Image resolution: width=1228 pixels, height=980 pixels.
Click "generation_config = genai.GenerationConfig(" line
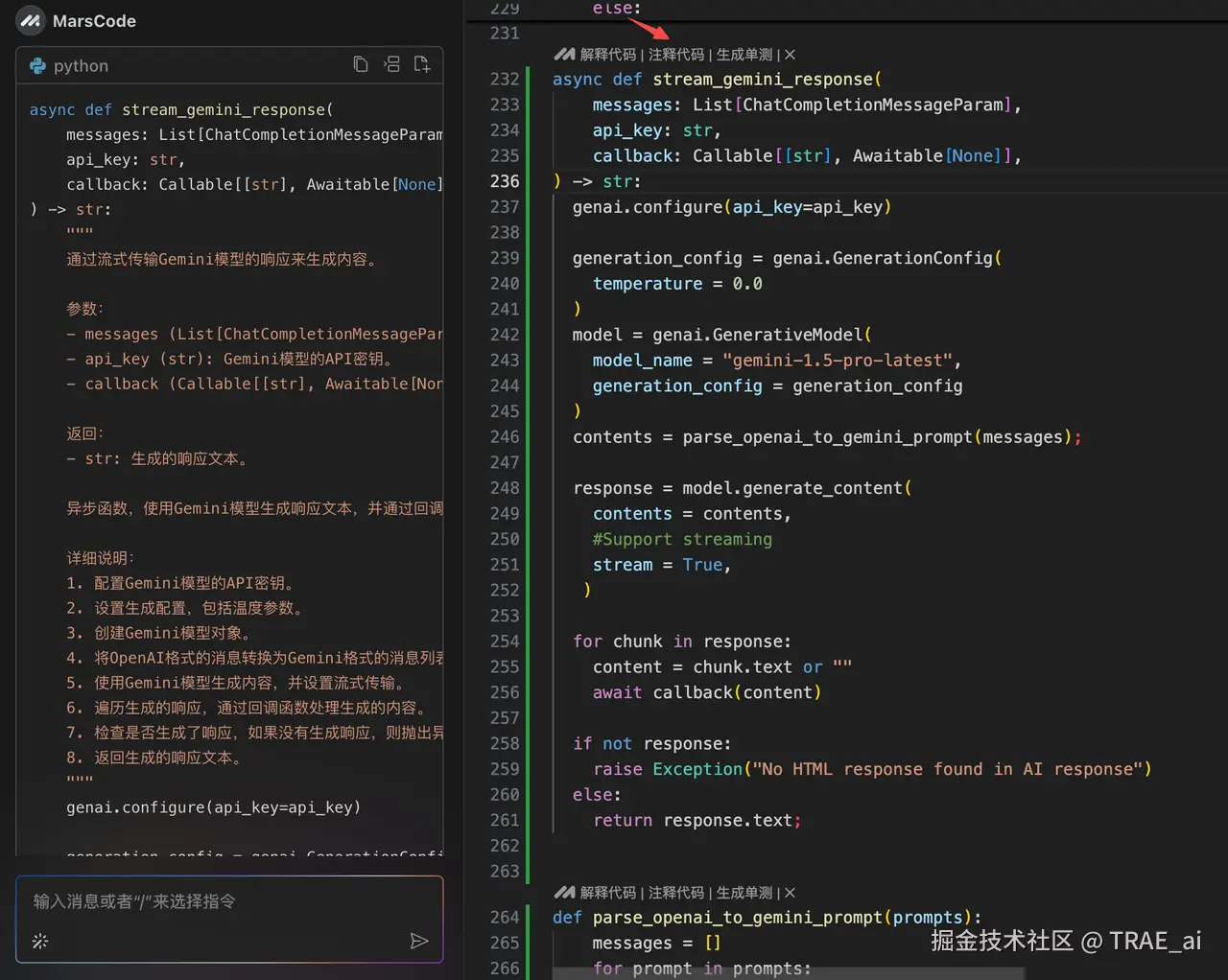[788, 258]
